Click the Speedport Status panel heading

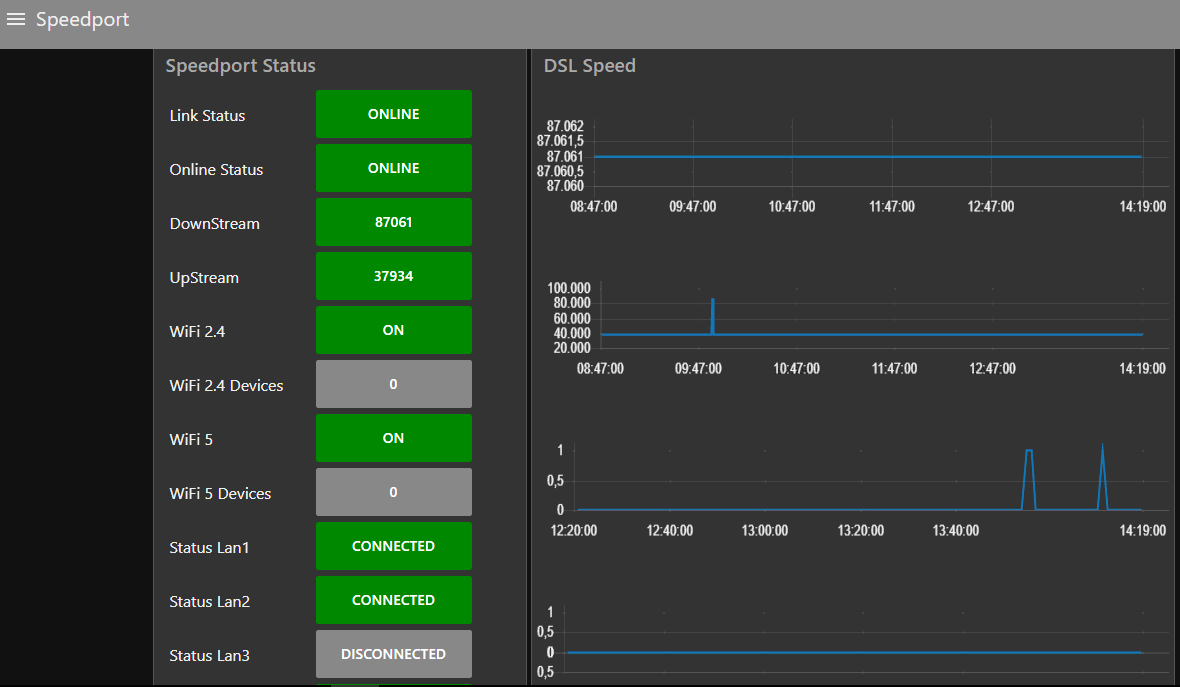pos(241,66)
